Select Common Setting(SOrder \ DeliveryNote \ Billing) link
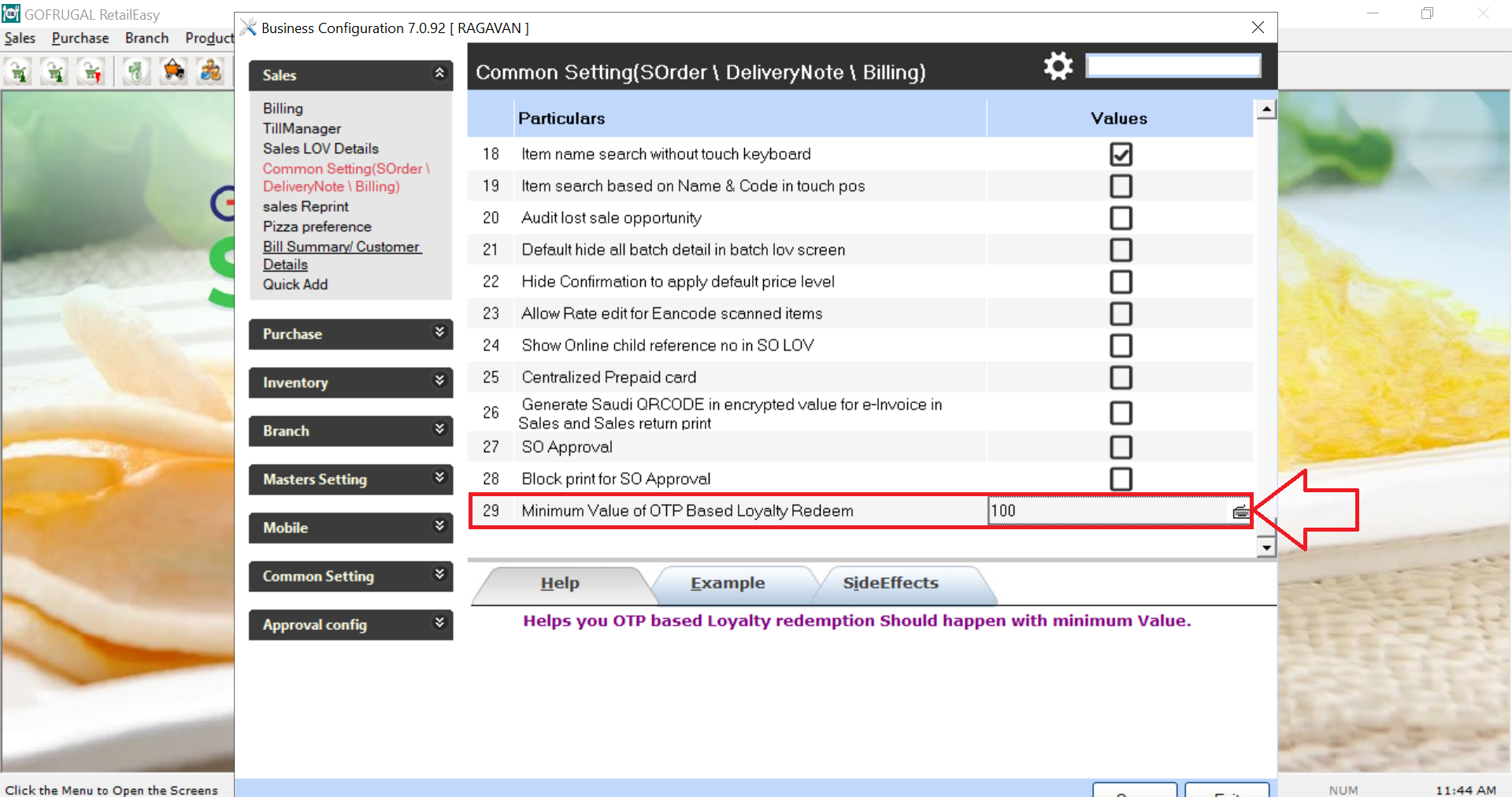The image size is (1512, 797). coord(346,178)
